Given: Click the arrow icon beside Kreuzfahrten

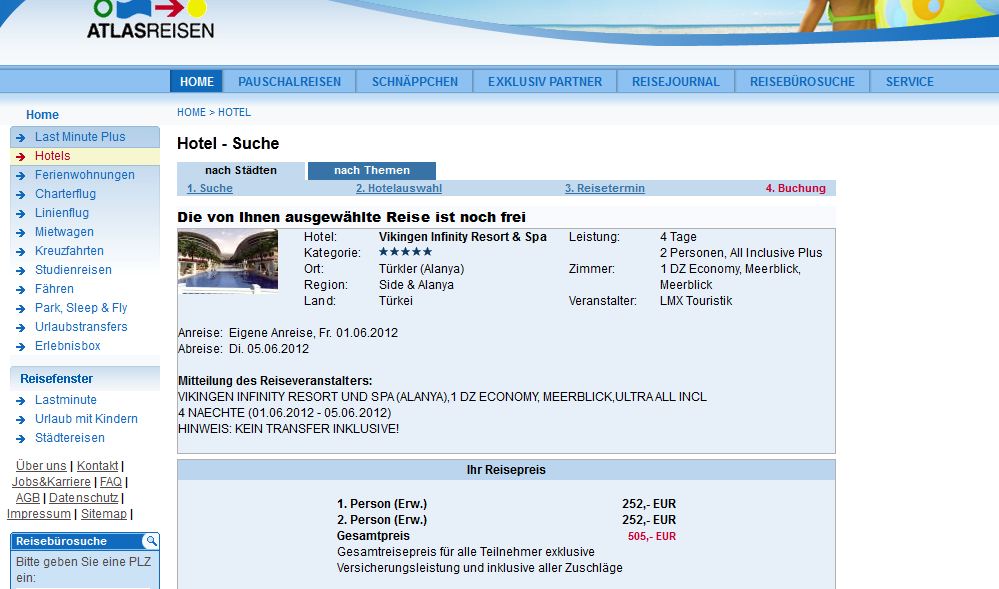Looking at the screenshot, I should point(20,252).
